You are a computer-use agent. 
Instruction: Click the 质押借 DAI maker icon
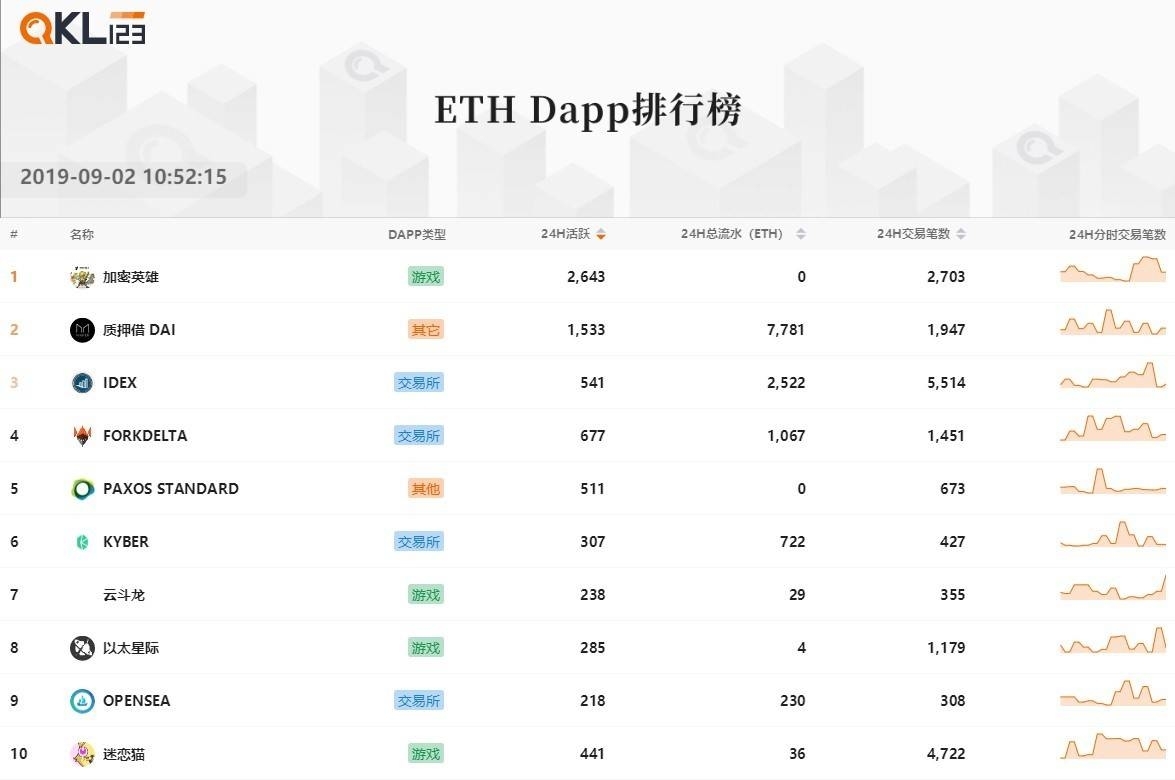82,330
